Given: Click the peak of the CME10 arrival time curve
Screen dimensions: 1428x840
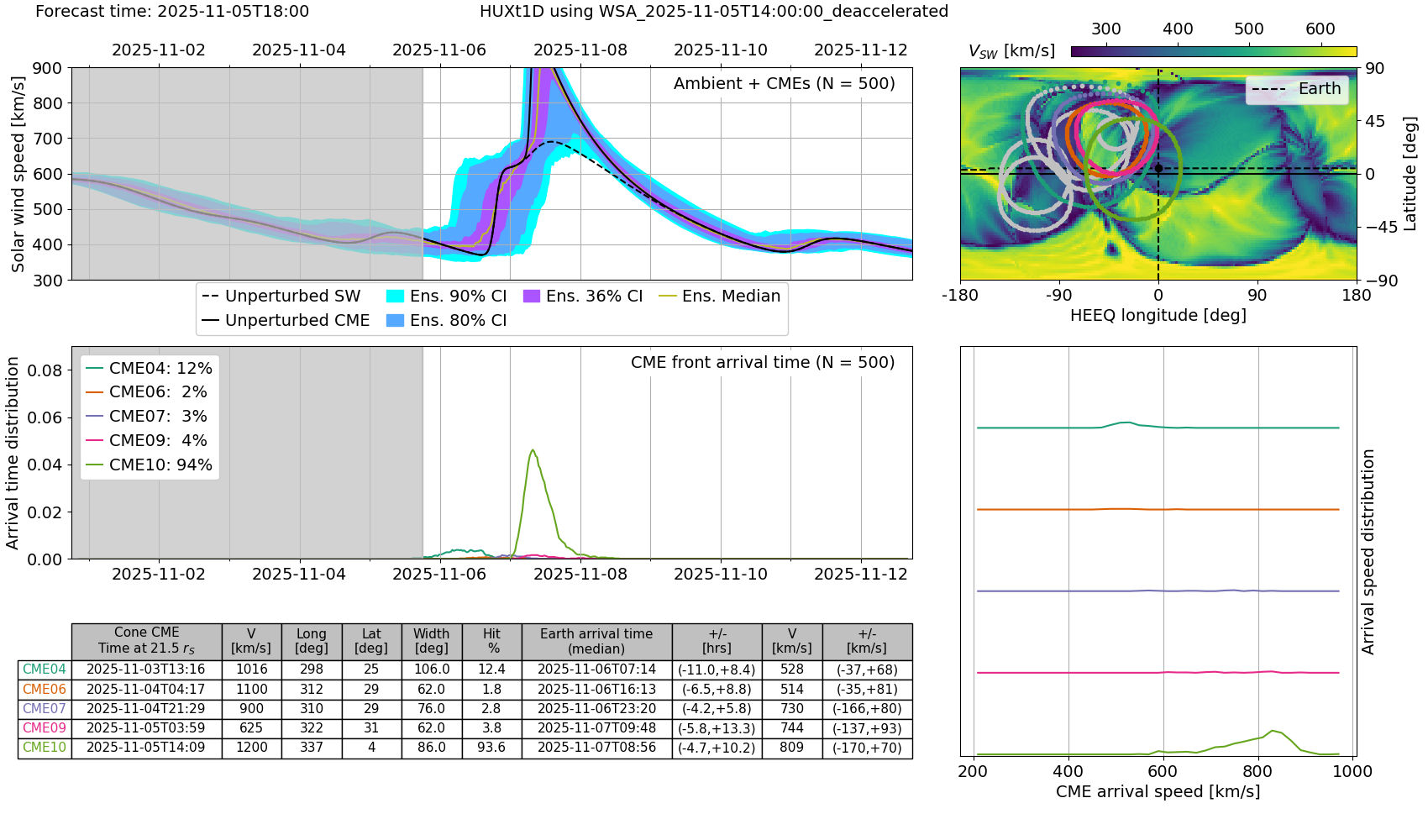Looking at the screenshot, I should (x=533, y=450).
